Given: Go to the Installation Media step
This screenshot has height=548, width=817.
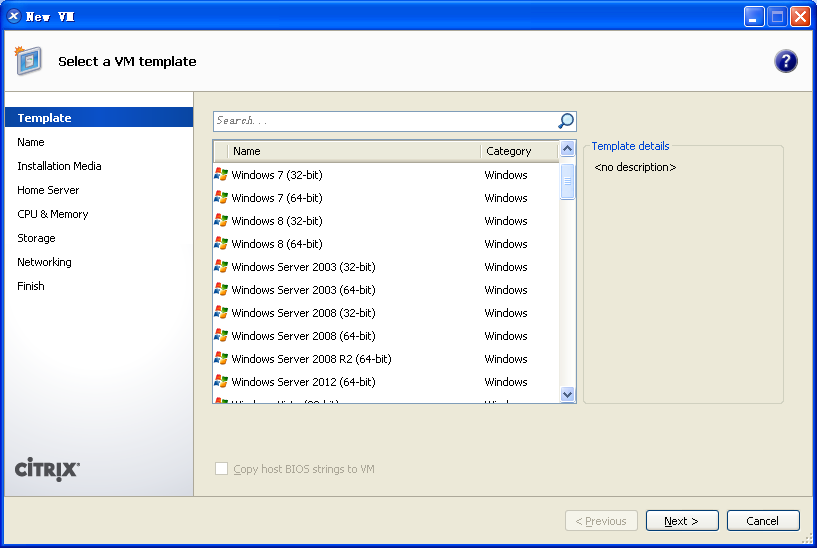Looking at the screenshot, I should 59,166.
